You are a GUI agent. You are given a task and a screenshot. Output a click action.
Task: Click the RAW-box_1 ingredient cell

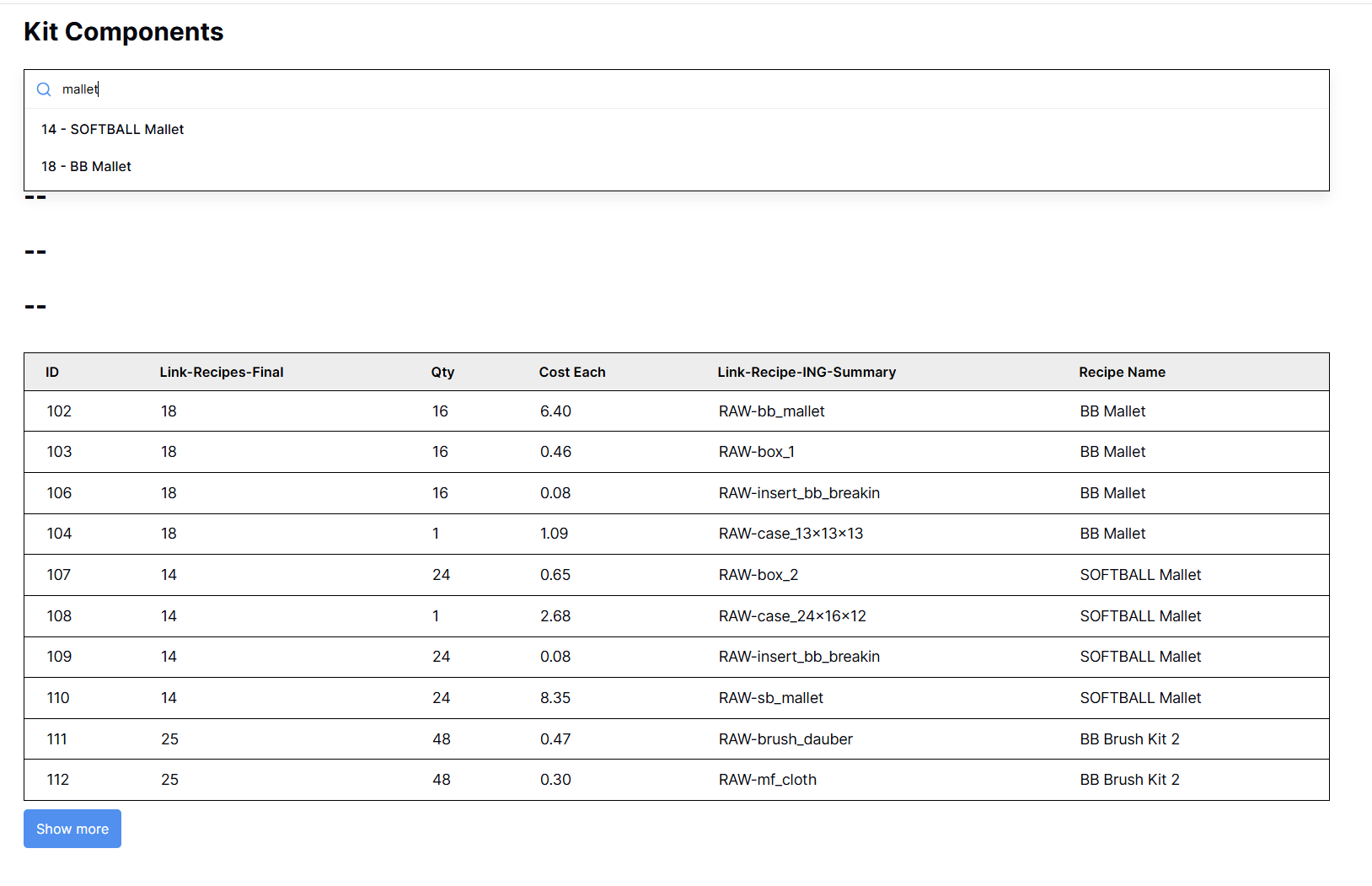pos(756,452)
